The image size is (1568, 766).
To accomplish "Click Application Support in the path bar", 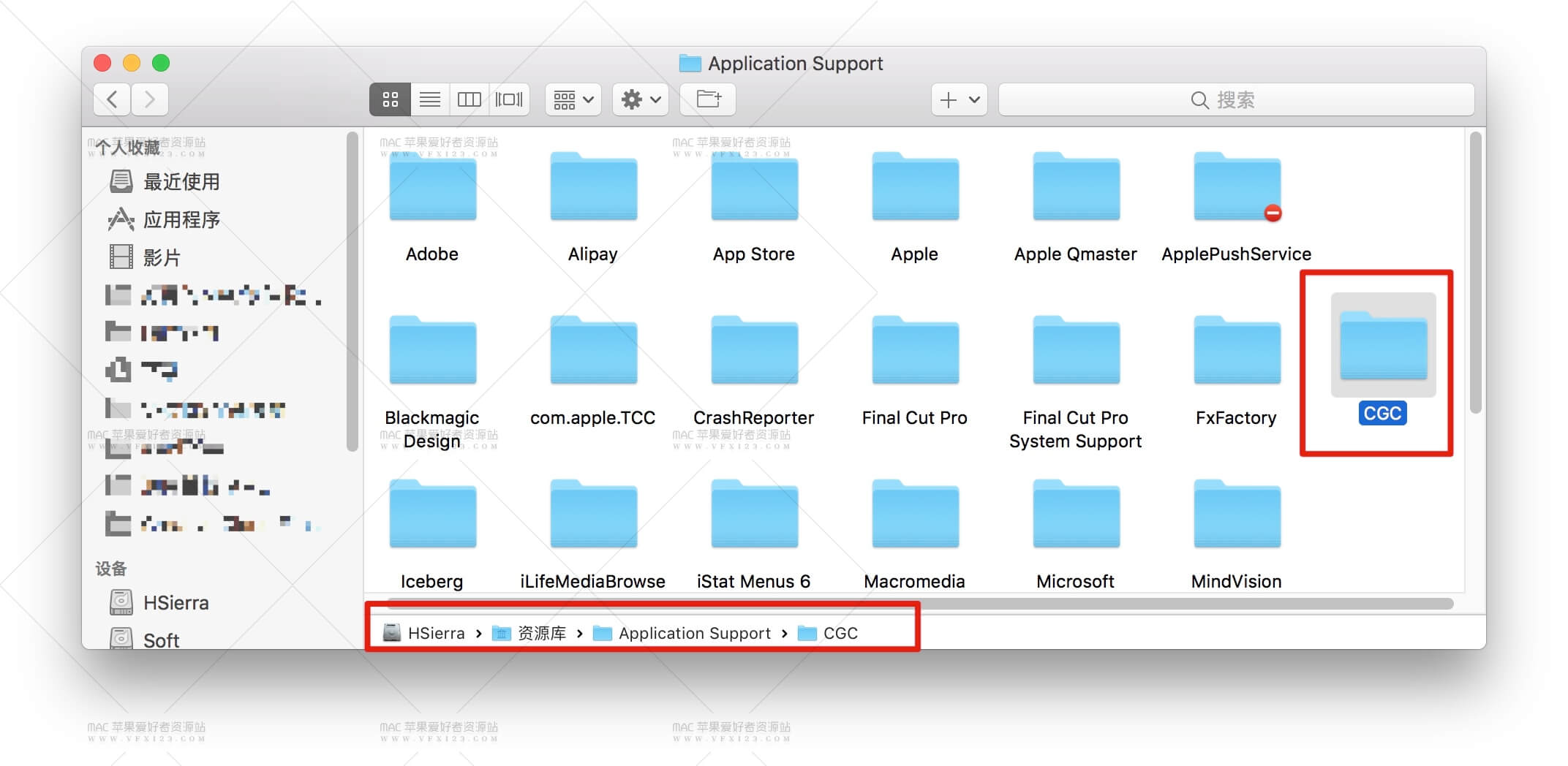I will (682, 633).
